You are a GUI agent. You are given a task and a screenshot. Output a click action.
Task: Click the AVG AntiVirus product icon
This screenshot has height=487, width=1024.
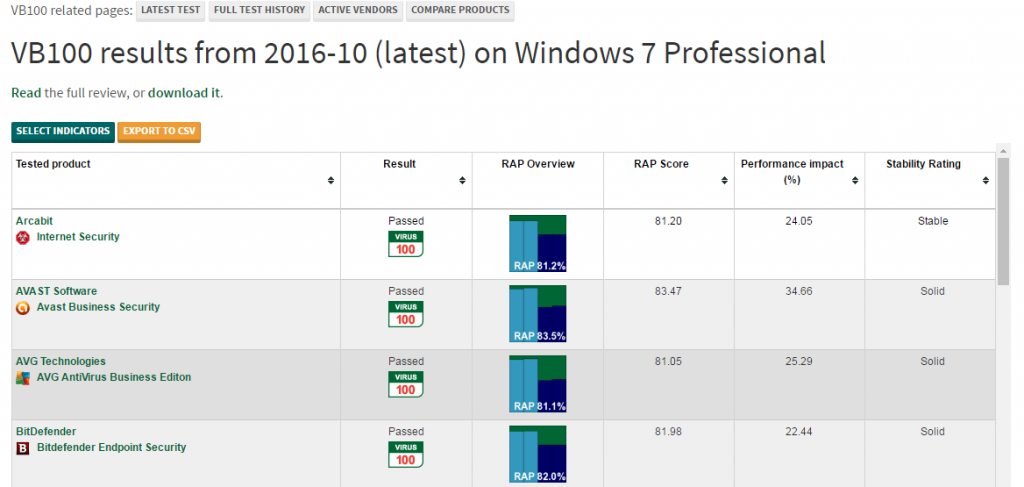(23, 378)
